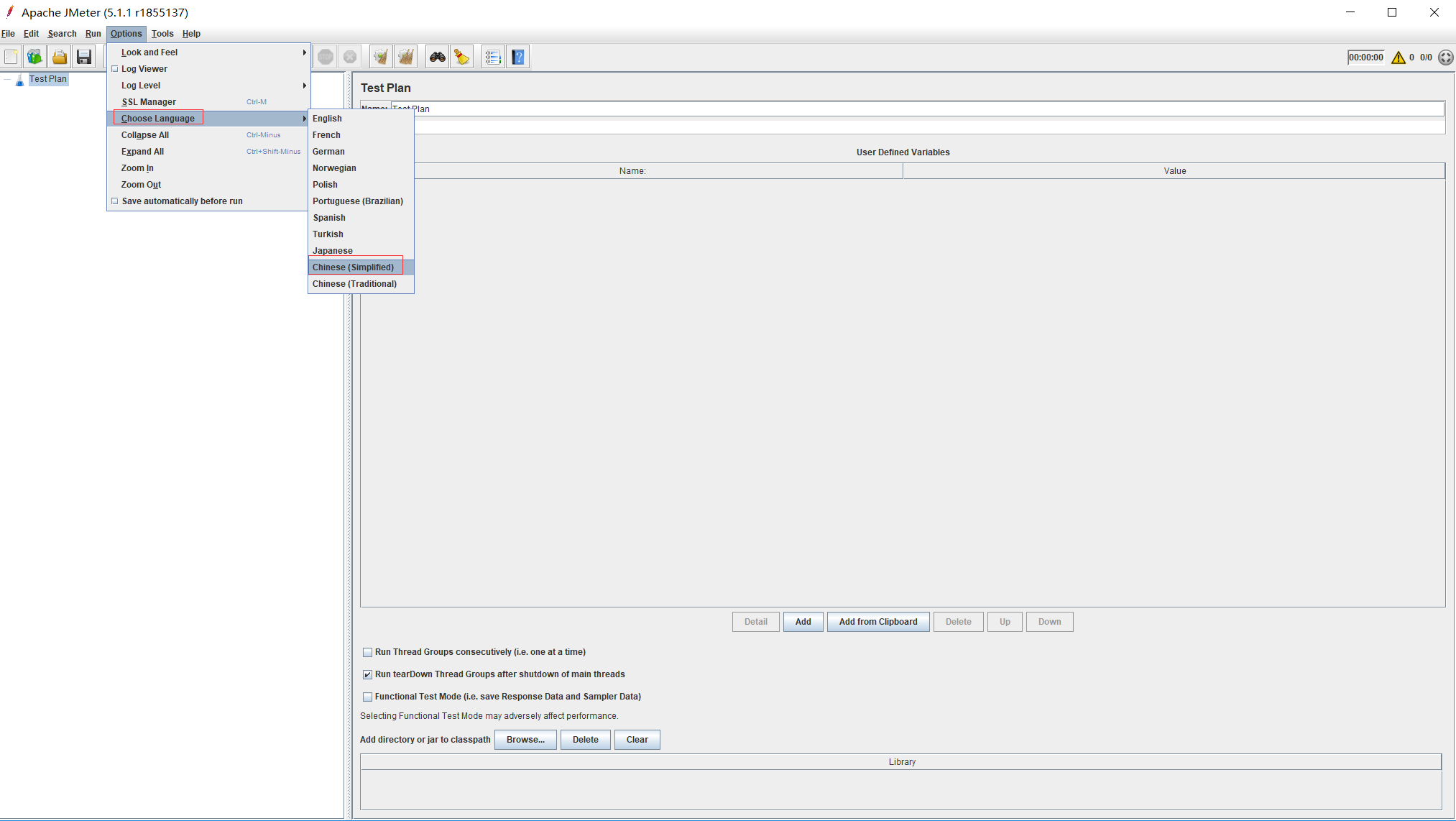Viewport: 1456px width, 821px height.
Task: Click the Up button
Action: click(1005, 622)
